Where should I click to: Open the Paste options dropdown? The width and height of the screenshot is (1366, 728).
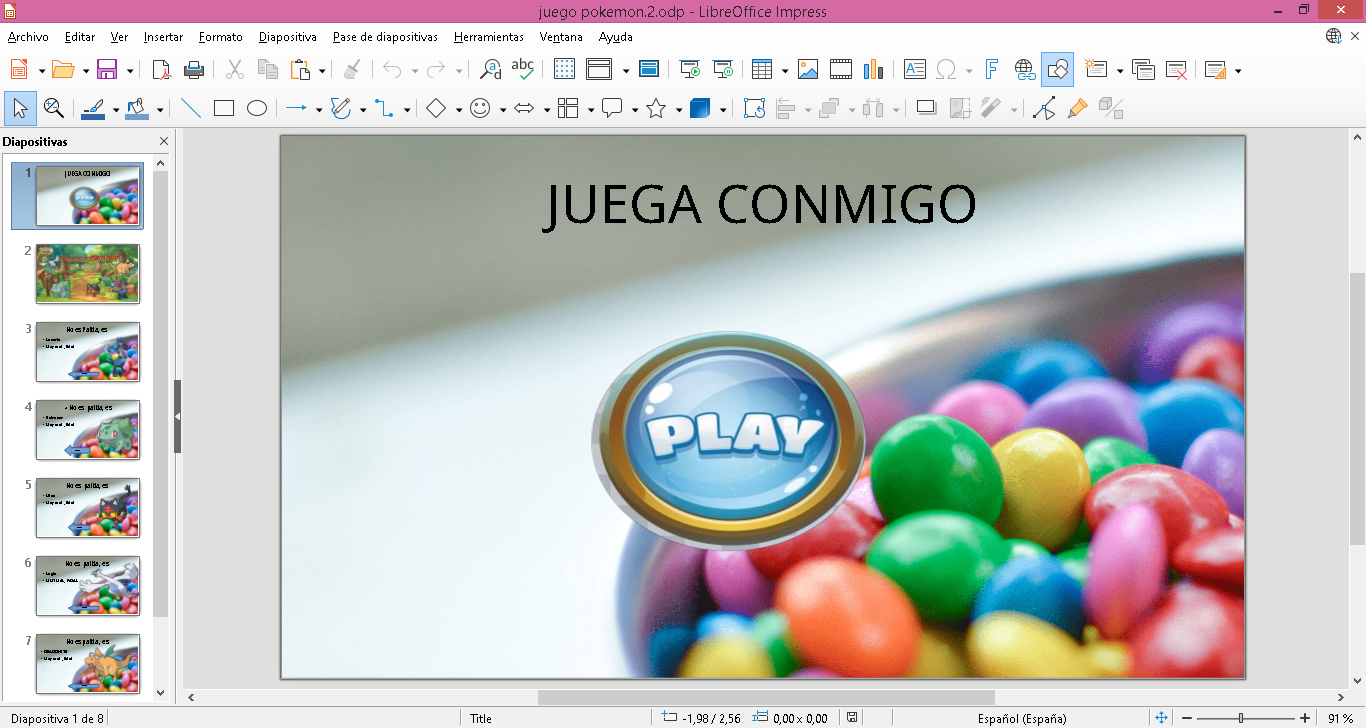(x=322, y=71)
